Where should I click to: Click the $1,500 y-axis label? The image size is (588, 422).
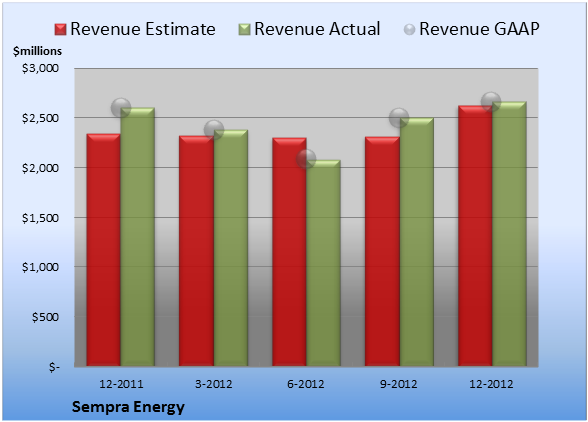[40, 218]
